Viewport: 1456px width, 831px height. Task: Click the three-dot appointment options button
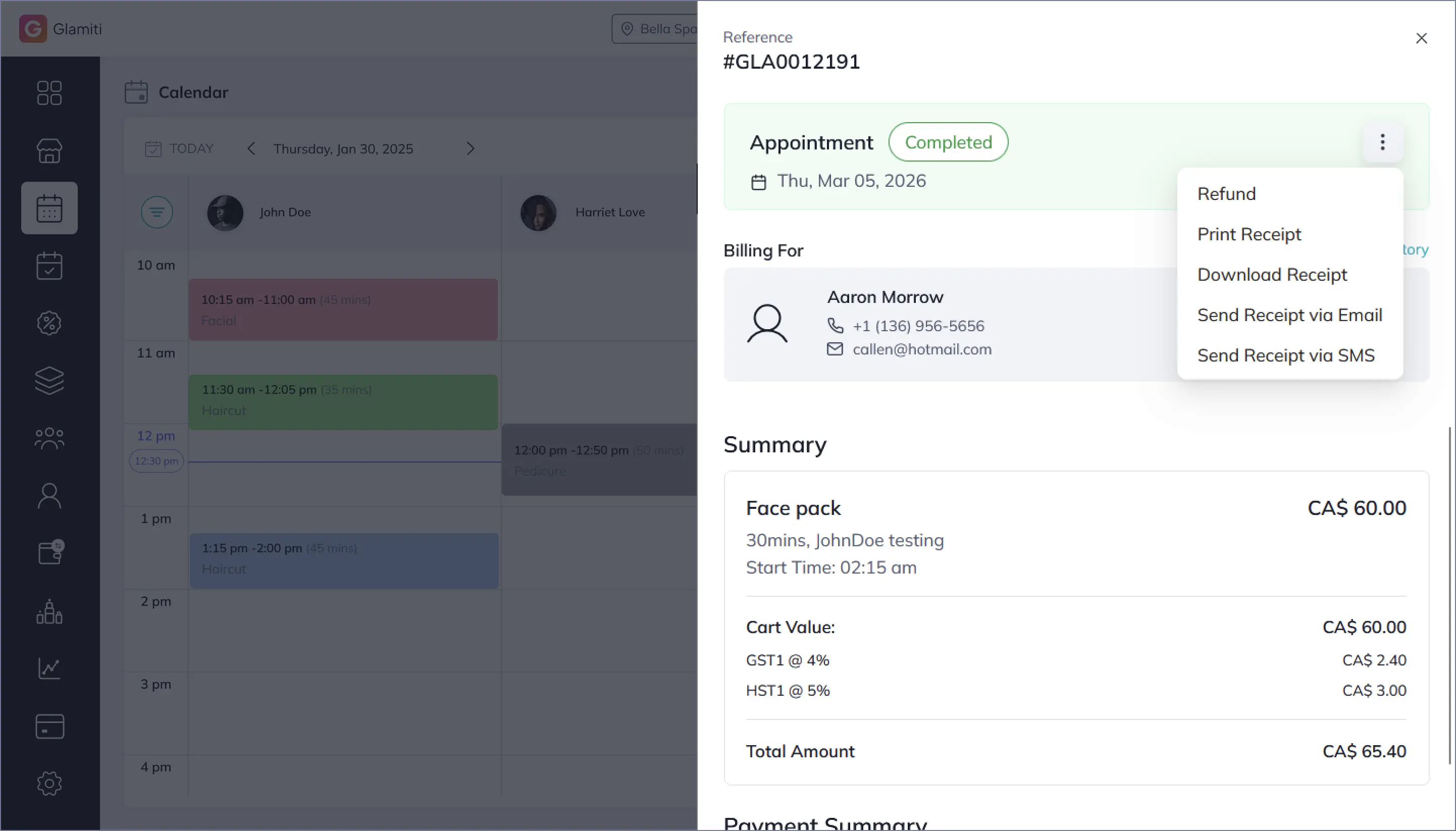coord(1382,142)
